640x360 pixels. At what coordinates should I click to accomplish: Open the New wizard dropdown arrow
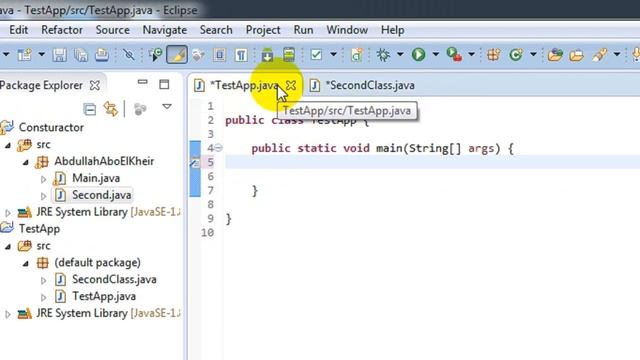(41, 54)
